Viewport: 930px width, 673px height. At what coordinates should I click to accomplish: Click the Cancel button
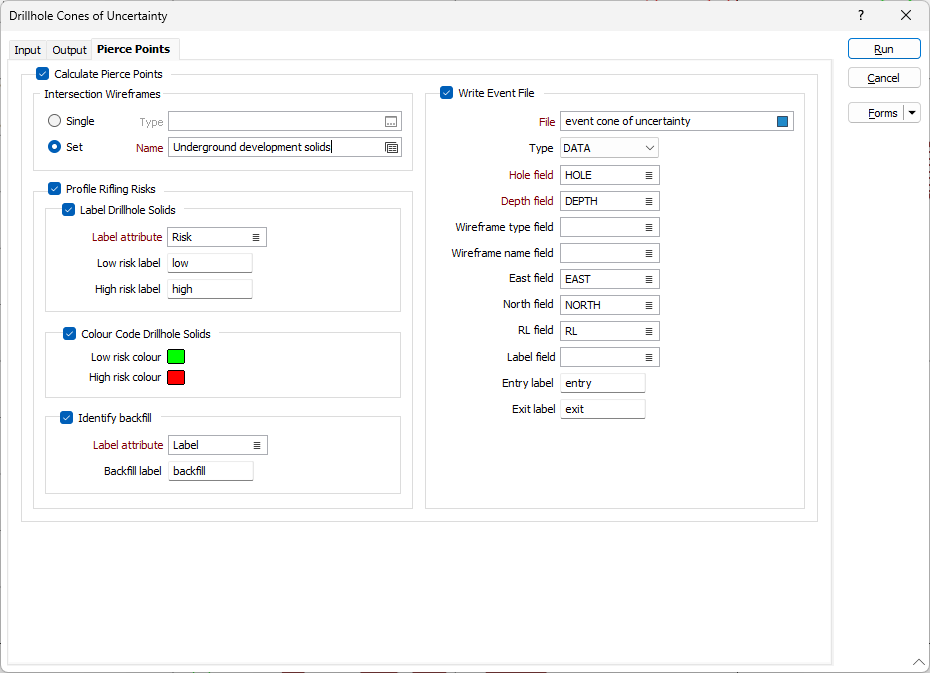coord(883,78)
